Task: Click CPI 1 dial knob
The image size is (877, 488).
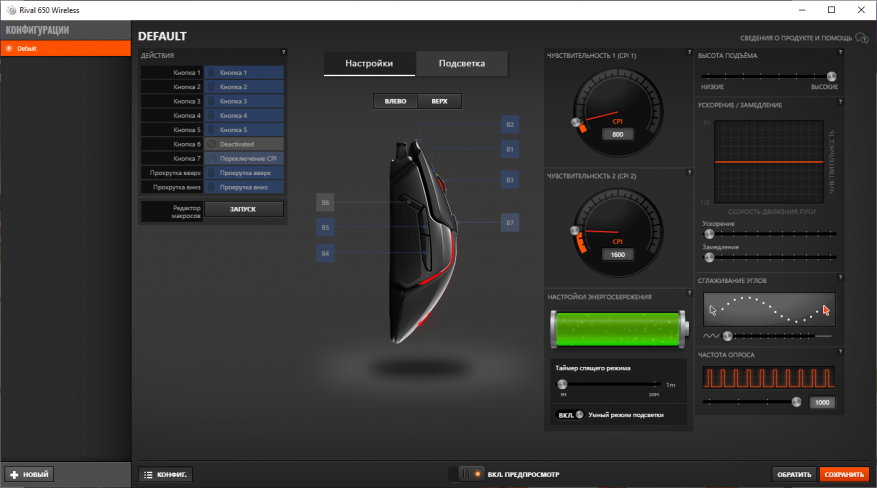Action: (x=576, y=122)
